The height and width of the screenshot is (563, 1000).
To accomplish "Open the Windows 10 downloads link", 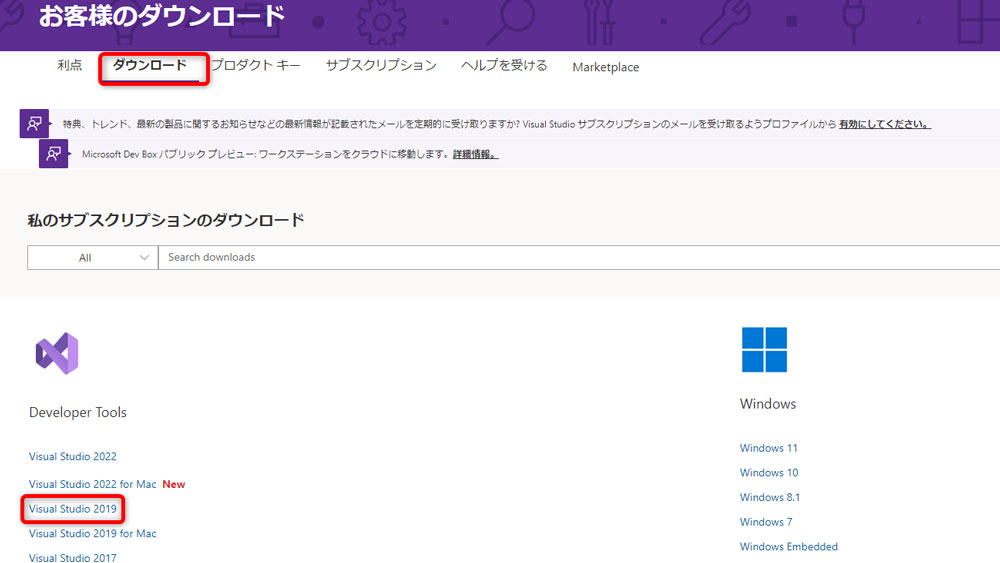I will [768, 472].
